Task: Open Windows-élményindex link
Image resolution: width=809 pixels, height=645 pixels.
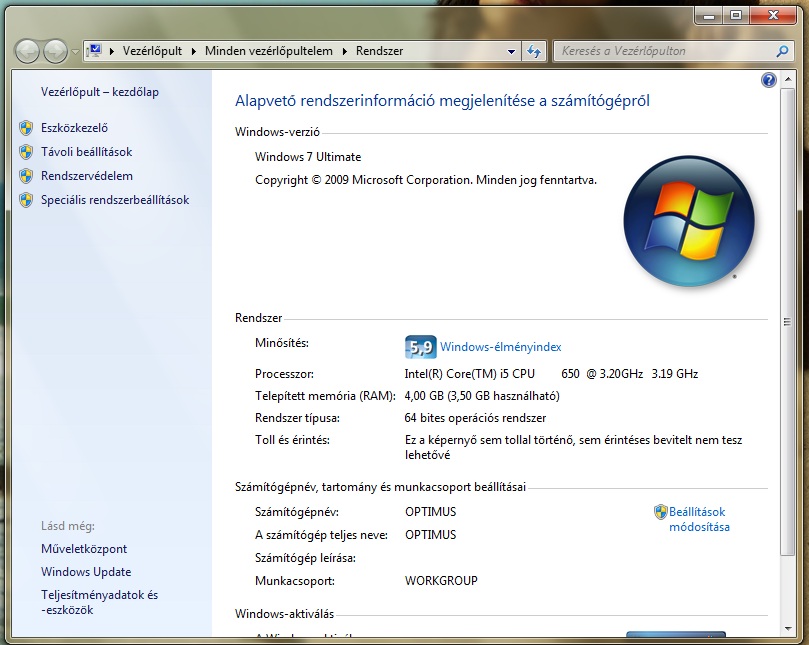Action: coord(500,347)
